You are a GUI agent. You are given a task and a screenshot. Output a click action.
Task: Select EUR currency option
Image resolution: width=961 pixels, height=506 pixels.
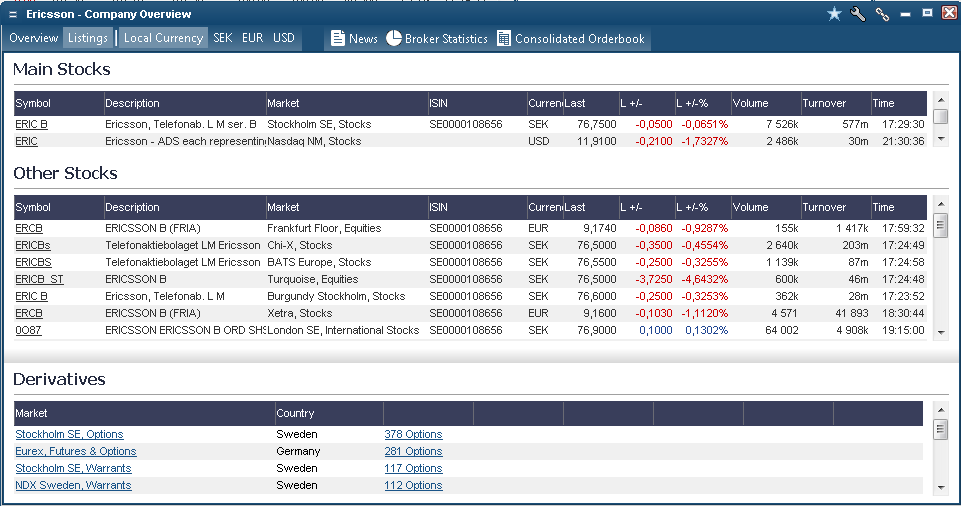coord(253,38)
